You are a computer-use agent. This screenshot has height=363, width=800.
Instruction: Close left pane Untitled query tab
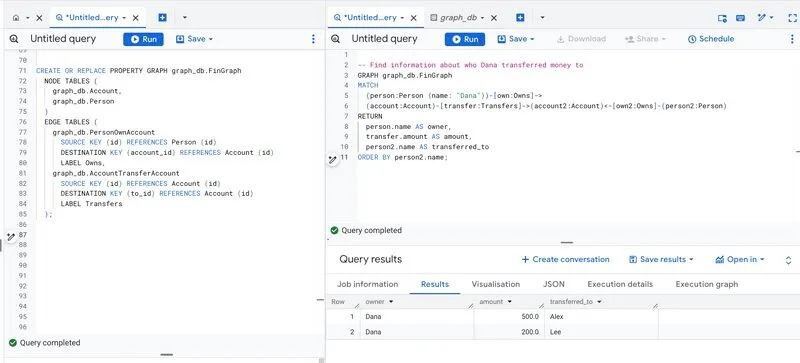click(136, 18)
